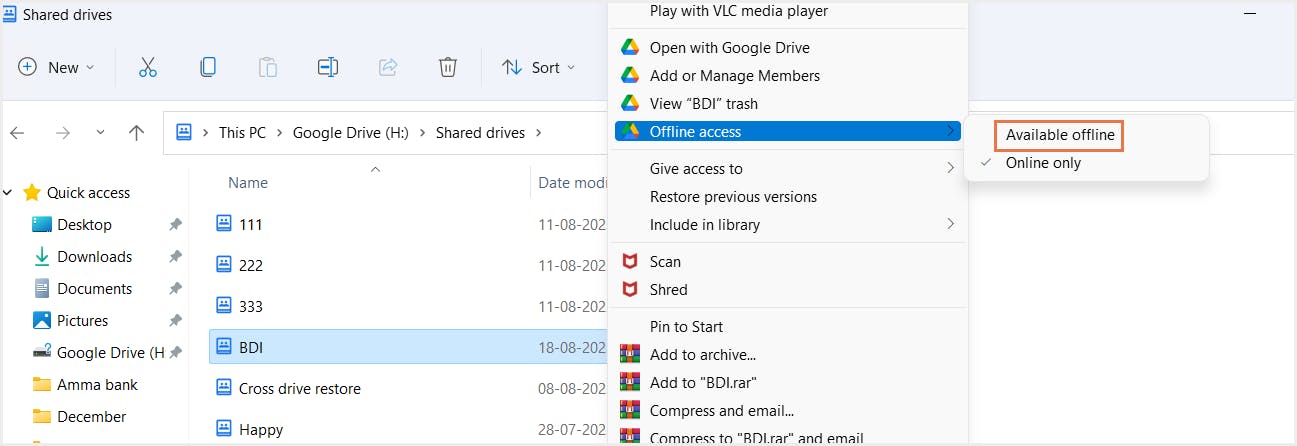
Task: Go up one folder with Up arrow
Action: click(x=137, y=133)
